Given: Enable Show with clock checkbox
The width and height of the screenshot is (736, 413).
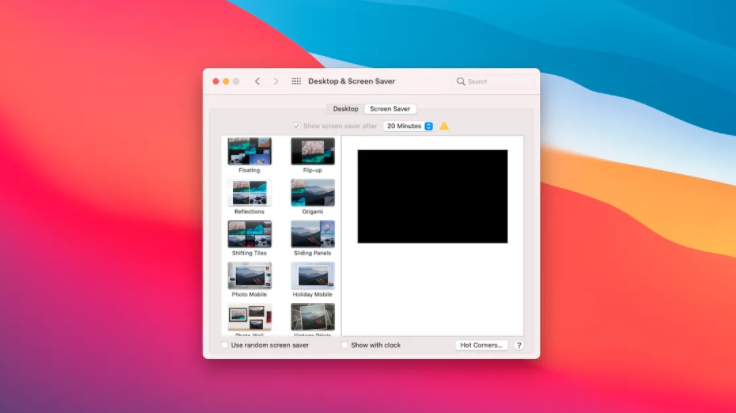Looking at the screenshot, I should [x=345, y=345].
